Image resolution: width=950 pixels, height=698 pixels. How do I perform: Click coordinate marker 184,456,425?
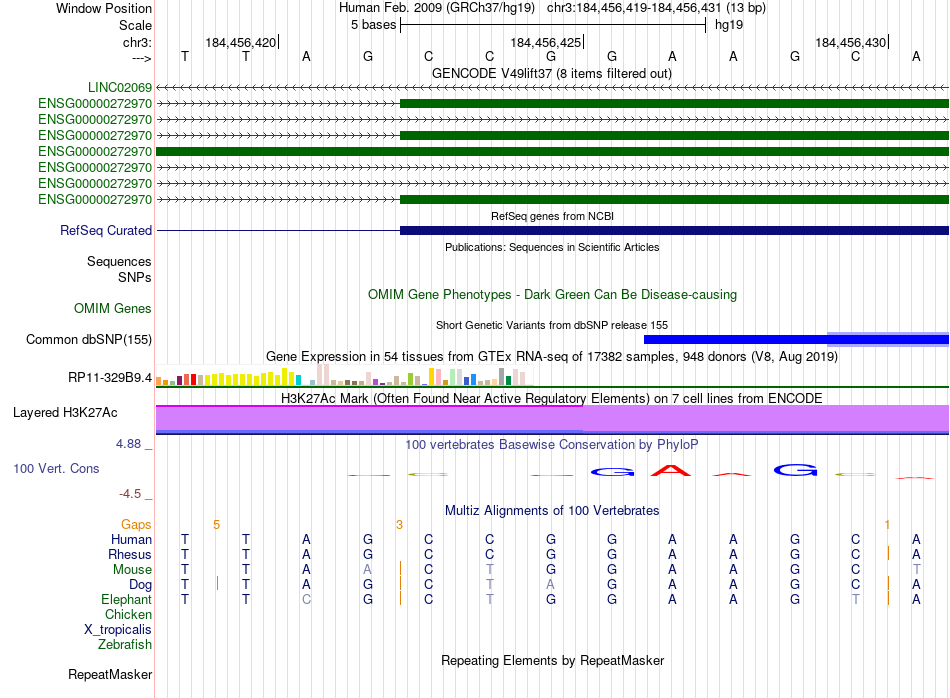pos(546,42)
